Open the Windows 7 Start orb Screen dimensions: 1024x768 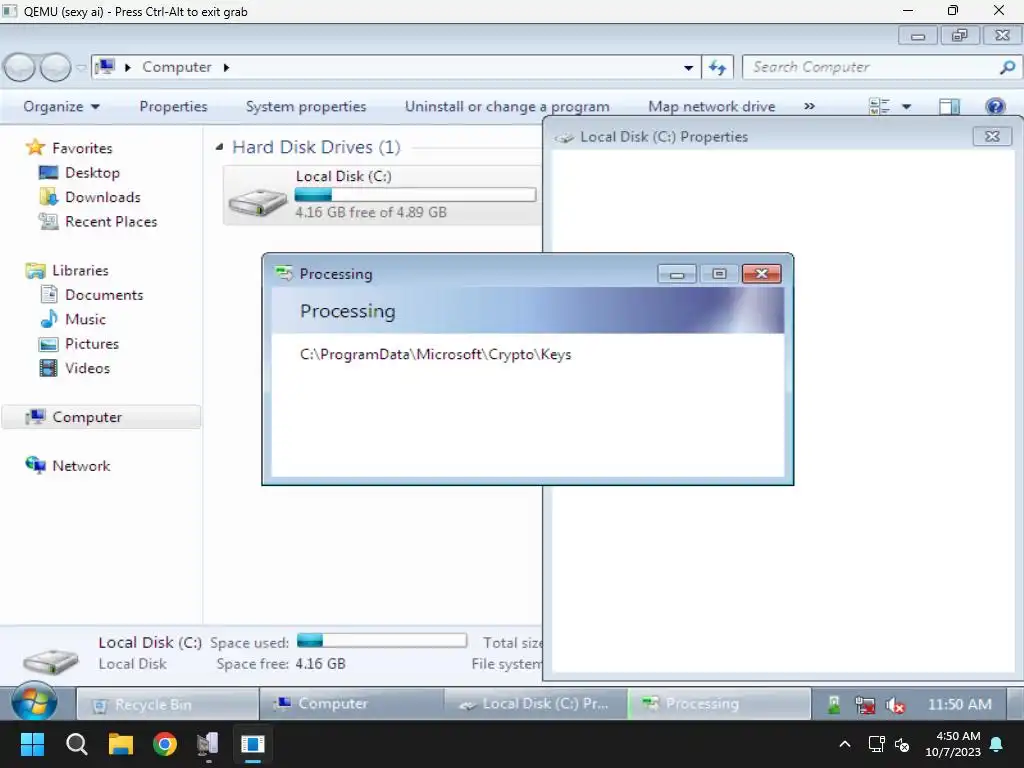pos(34,703)
